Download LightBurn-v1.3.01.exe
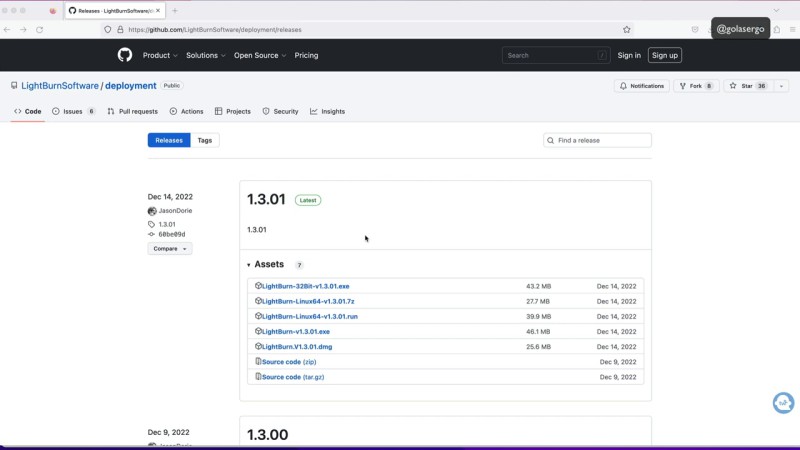The height and width of the screenshot is (450, 800). [295, 331]
